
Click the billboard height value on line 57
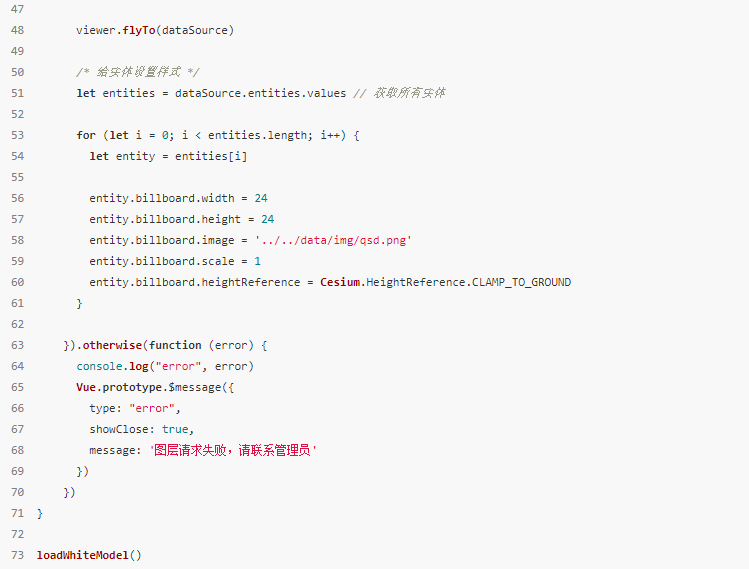coord(268,219)
